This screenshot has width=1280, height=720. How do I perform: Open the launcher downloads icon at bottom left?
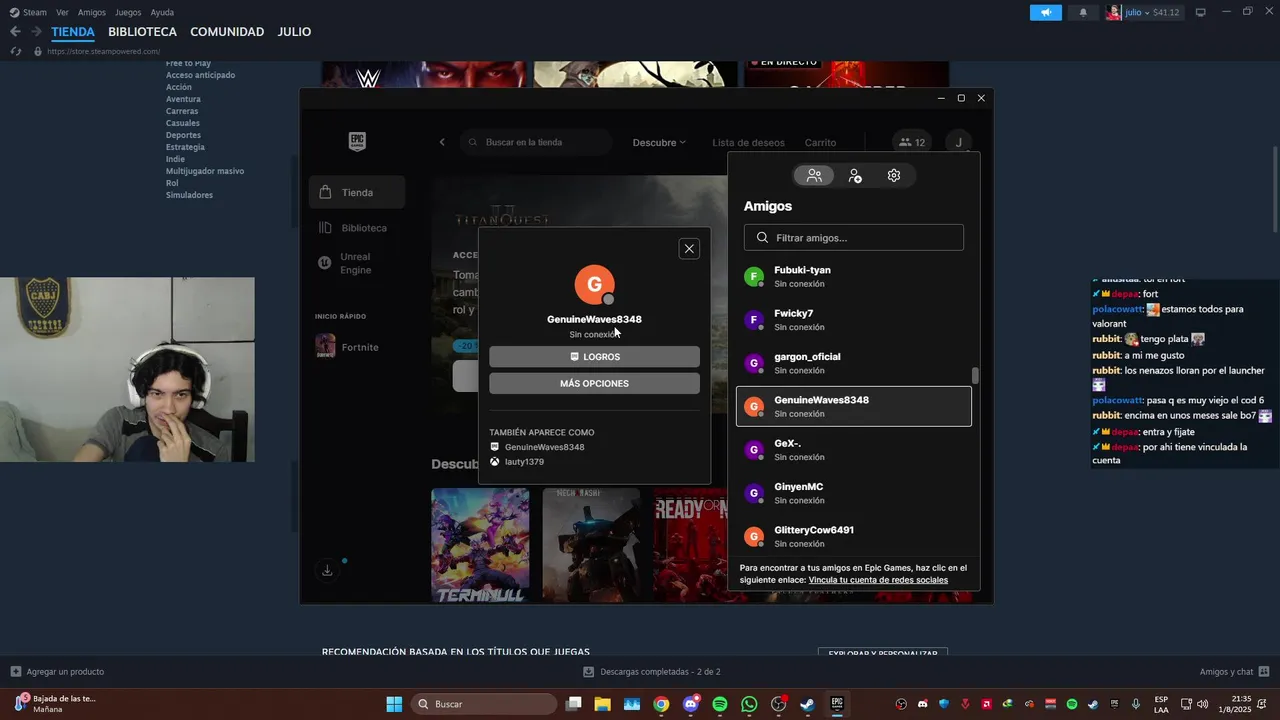327,570
